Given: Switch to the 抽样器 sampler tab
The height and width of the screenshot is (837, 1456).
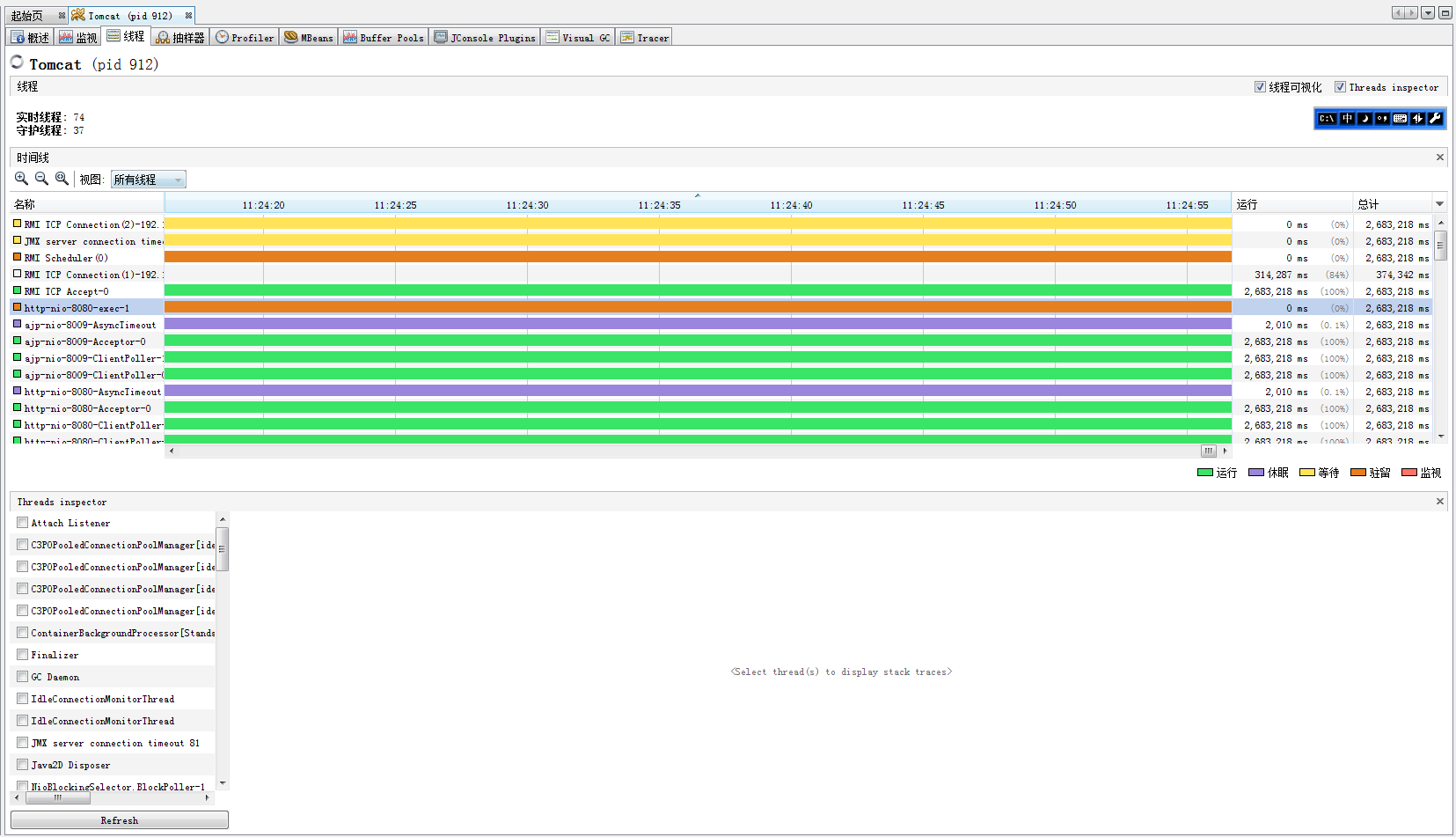Looking at the screenshot, I should click(x=180, y=37).
